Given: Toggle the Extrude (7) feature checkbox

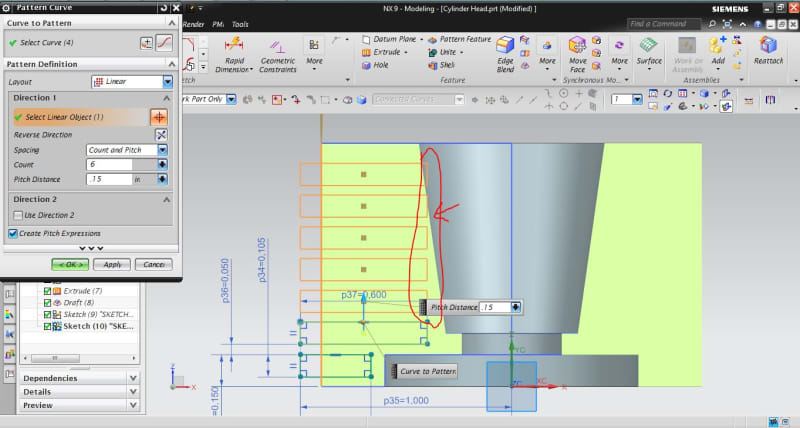Looking at the screenshot, I should tap(47, 291).
